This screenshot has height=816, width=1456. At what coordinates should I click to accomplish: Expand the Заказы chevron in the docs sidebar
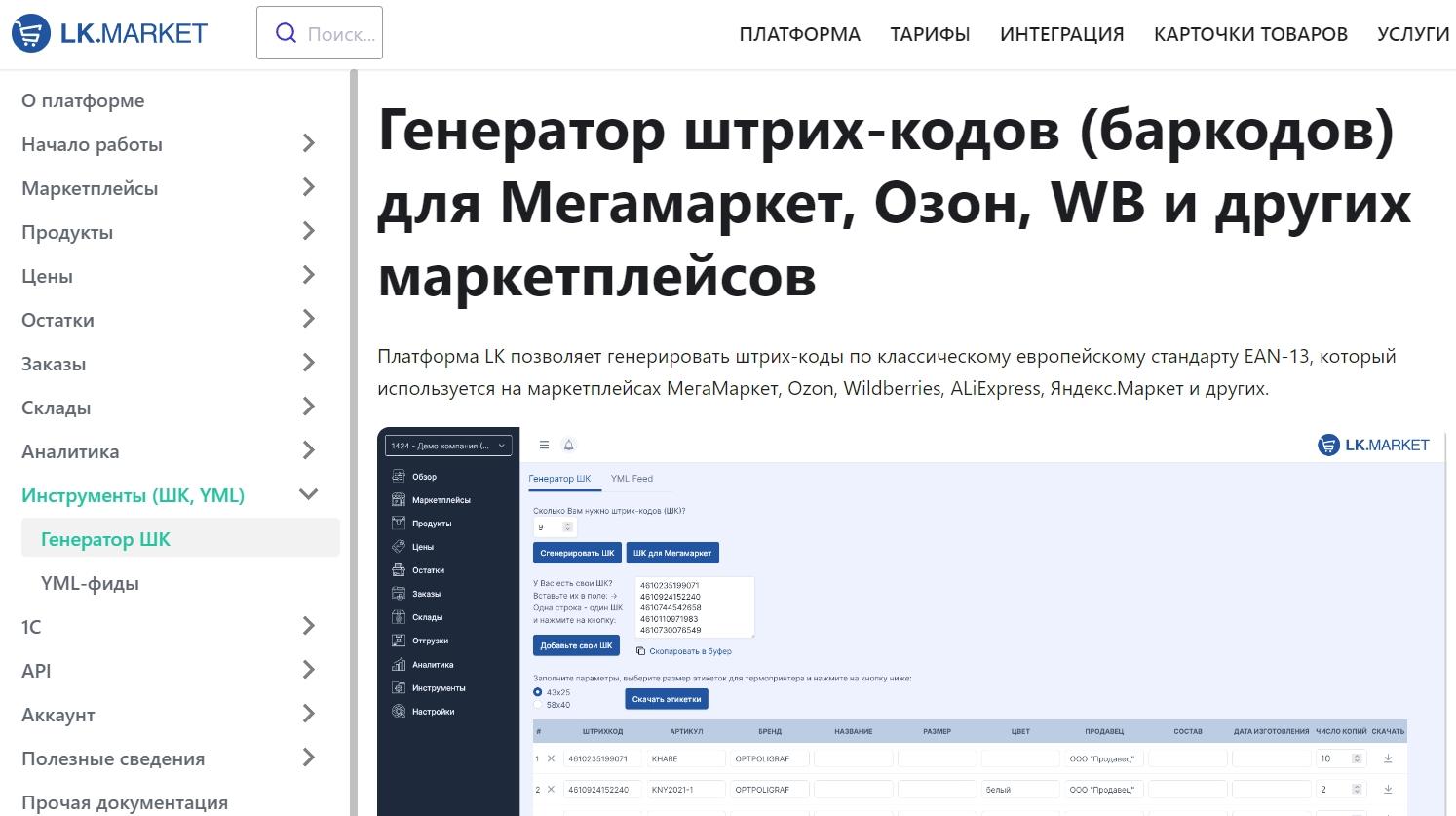(308, 363)
